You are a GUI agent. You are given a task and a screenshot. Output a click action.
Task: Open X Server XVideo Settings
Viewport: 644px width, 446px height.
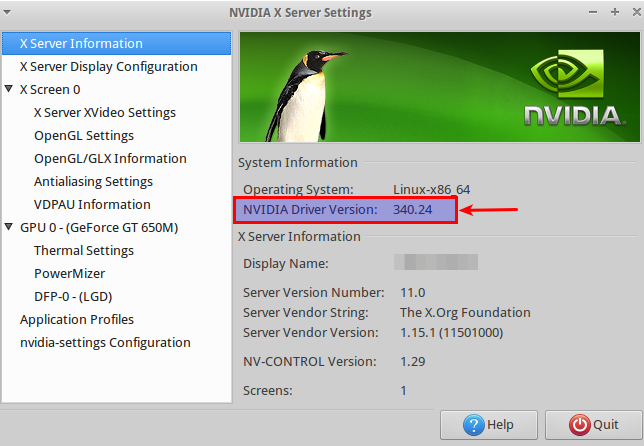click(x=105, y=113)
